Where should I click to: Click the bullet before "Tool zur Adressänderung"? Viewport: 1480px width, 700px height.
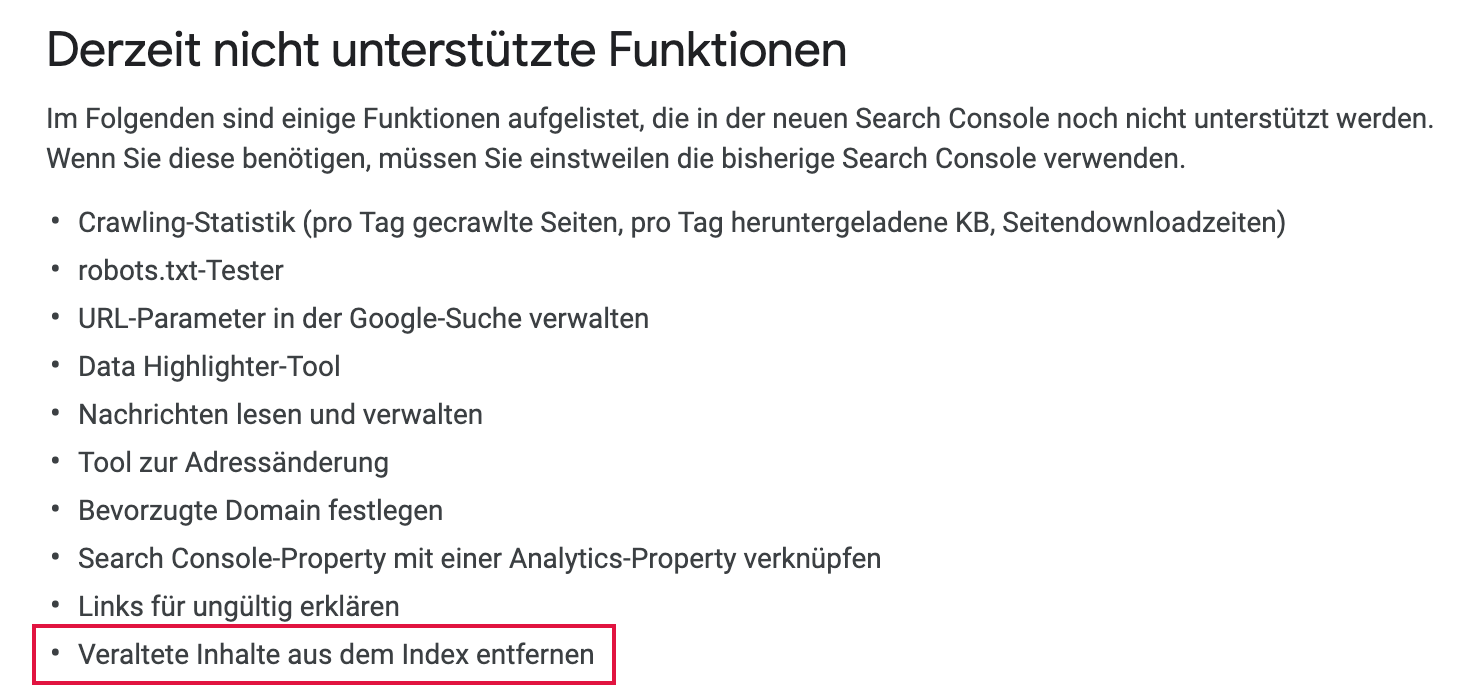(x=56, y=462)
